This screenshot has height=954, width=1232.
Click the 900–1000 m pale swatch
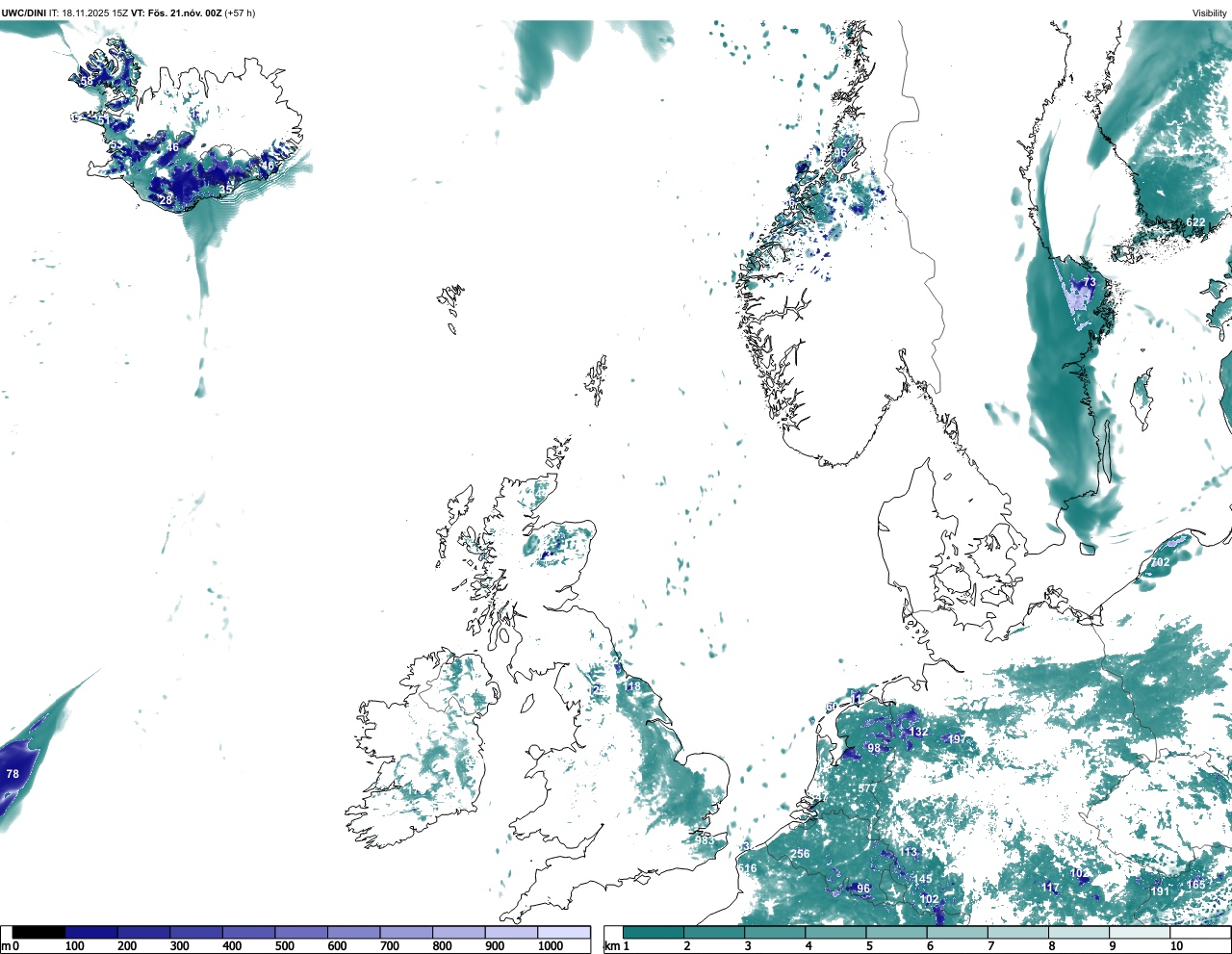tap(511, 932)
